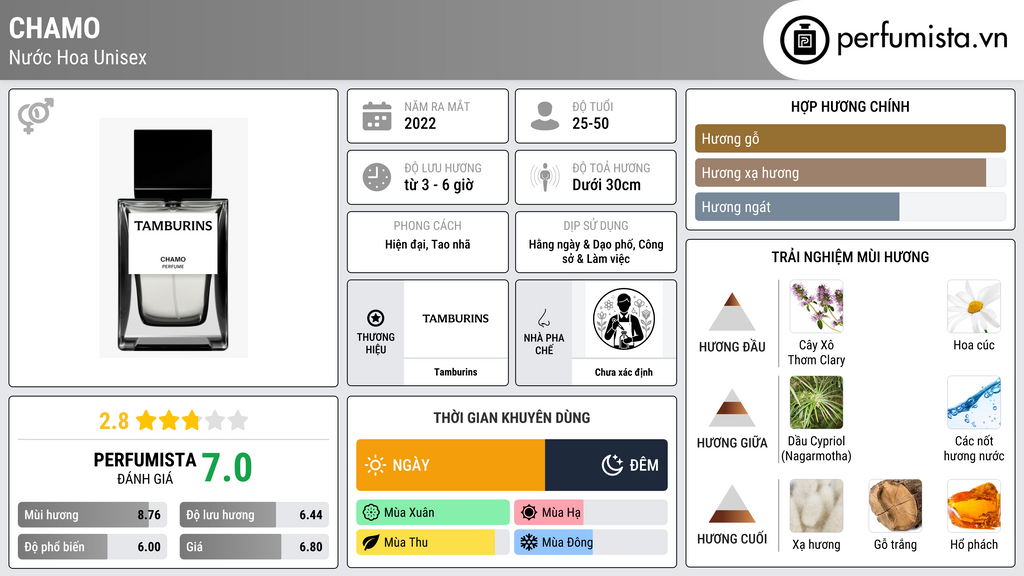Open the Cây Xô Thơm Clary note image
1024x576 pixels.
point(816,307)
